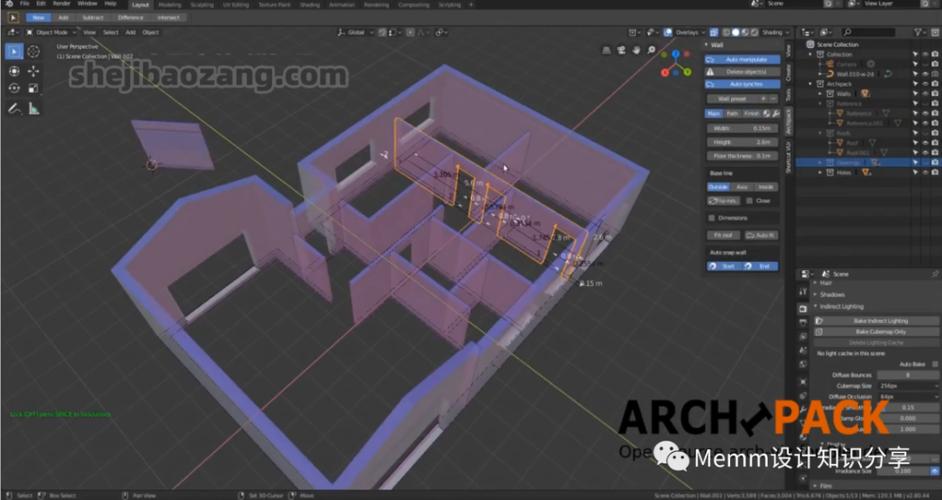The image size is (942, 500).
Task: Click the minus icon next to Wall preset
Action: [x=773, y=99]
